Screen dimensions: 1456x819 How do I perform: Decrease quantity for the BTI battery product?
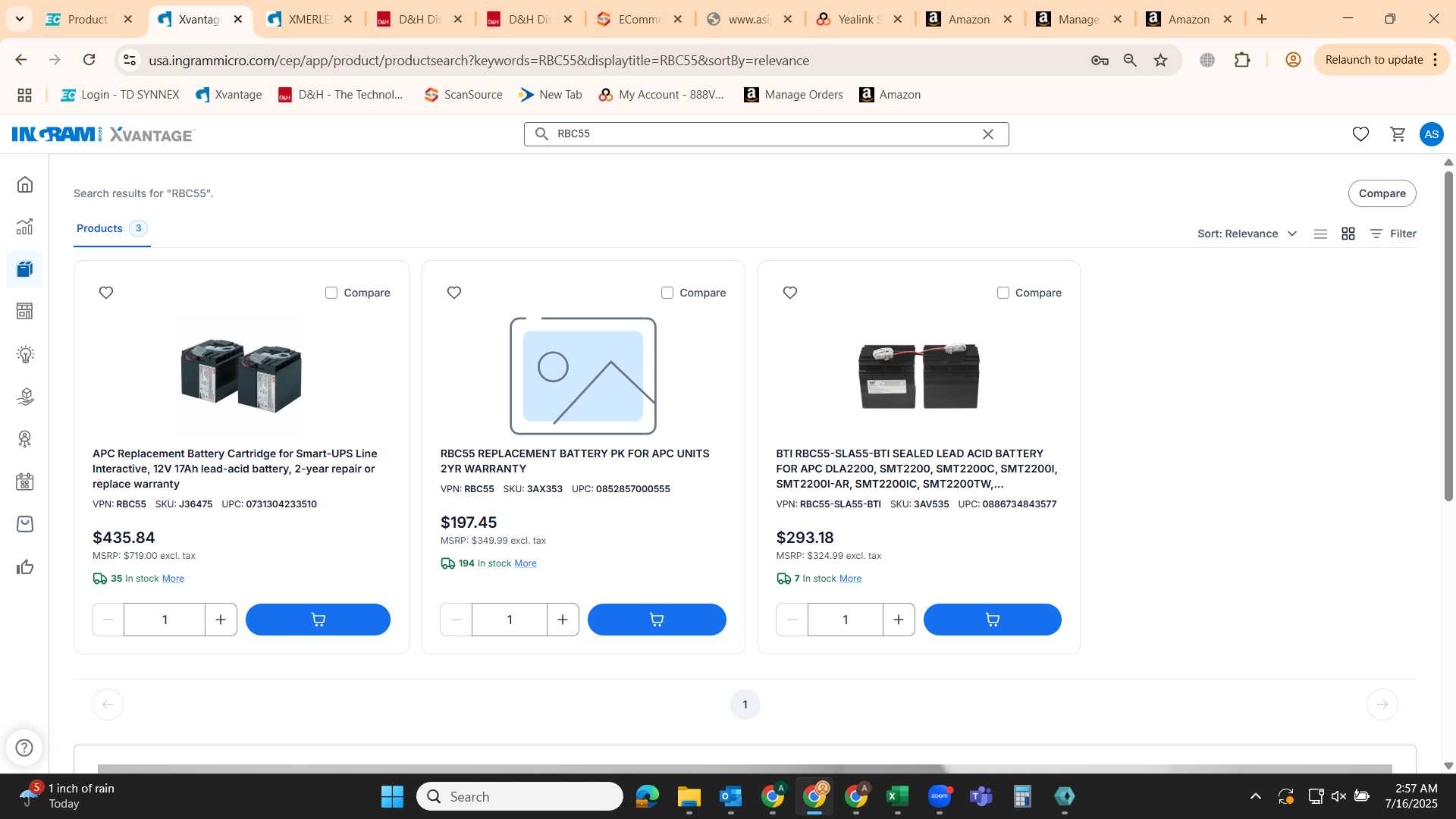click(x=792, y=620)
